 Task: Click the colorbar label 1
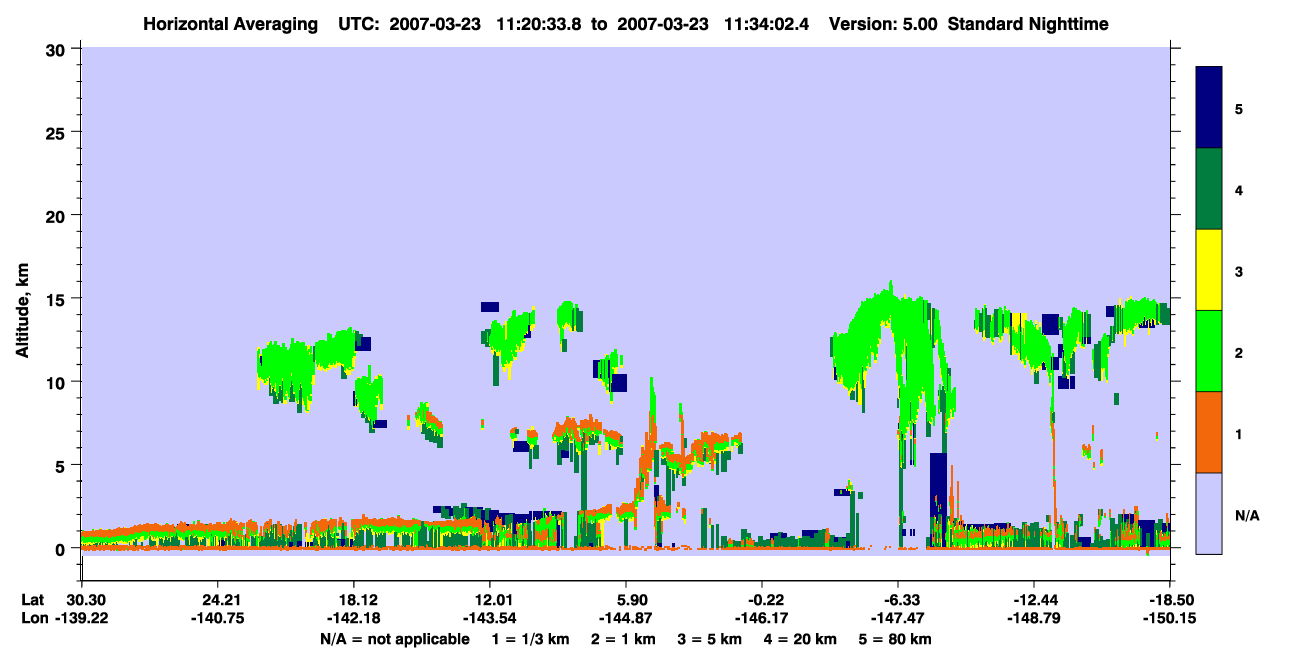[x=1239, y=433]
